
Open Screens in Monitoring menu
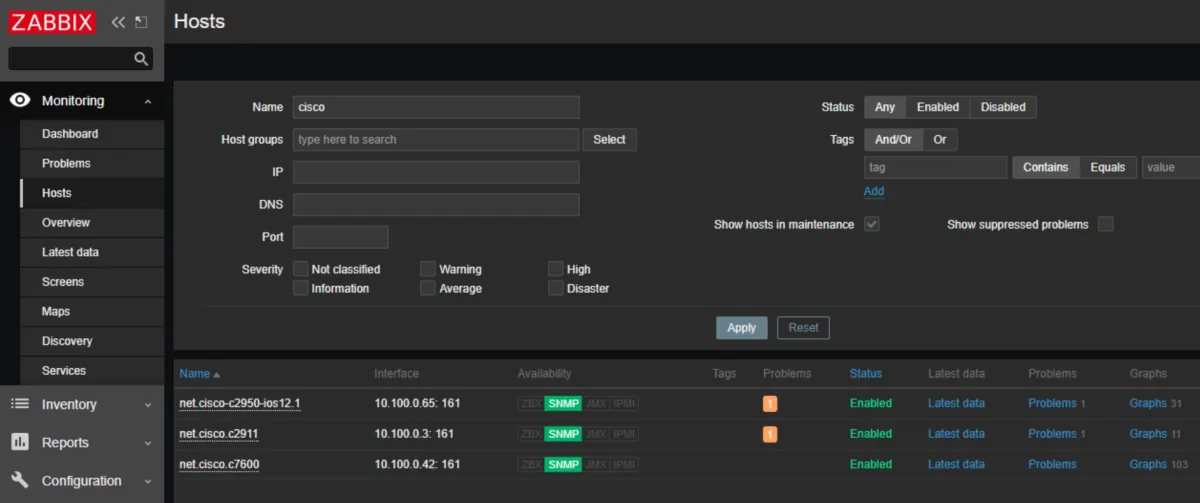click(x=91, y=282)
